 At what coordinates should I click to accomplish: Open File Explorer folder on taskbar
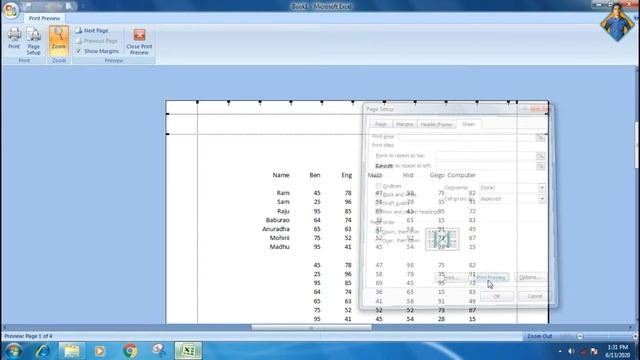(72, 351)
